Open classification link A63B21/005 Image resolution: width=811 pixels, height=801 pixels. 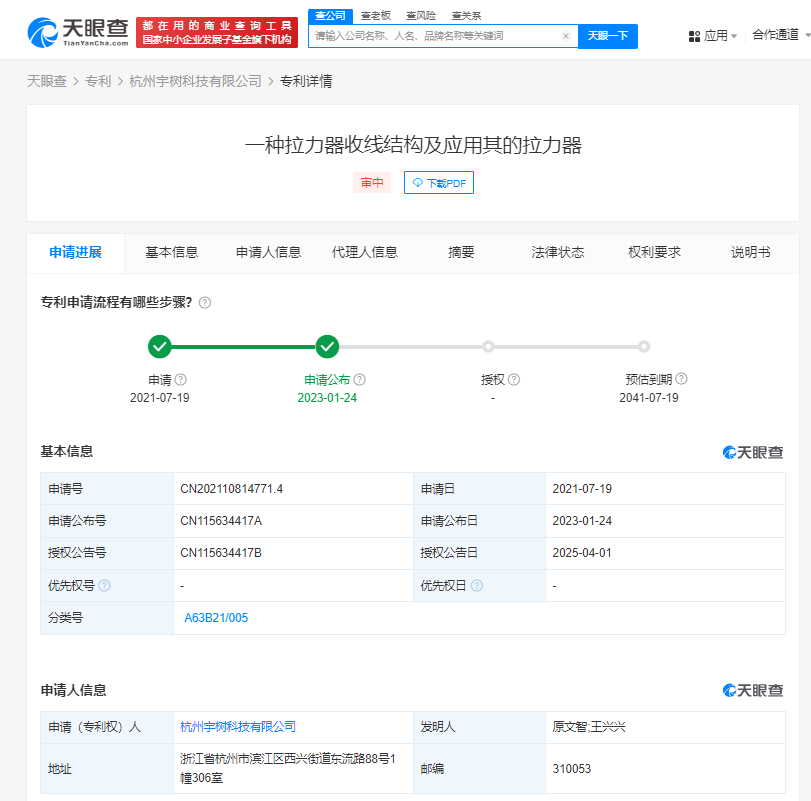tap(216, 617)
